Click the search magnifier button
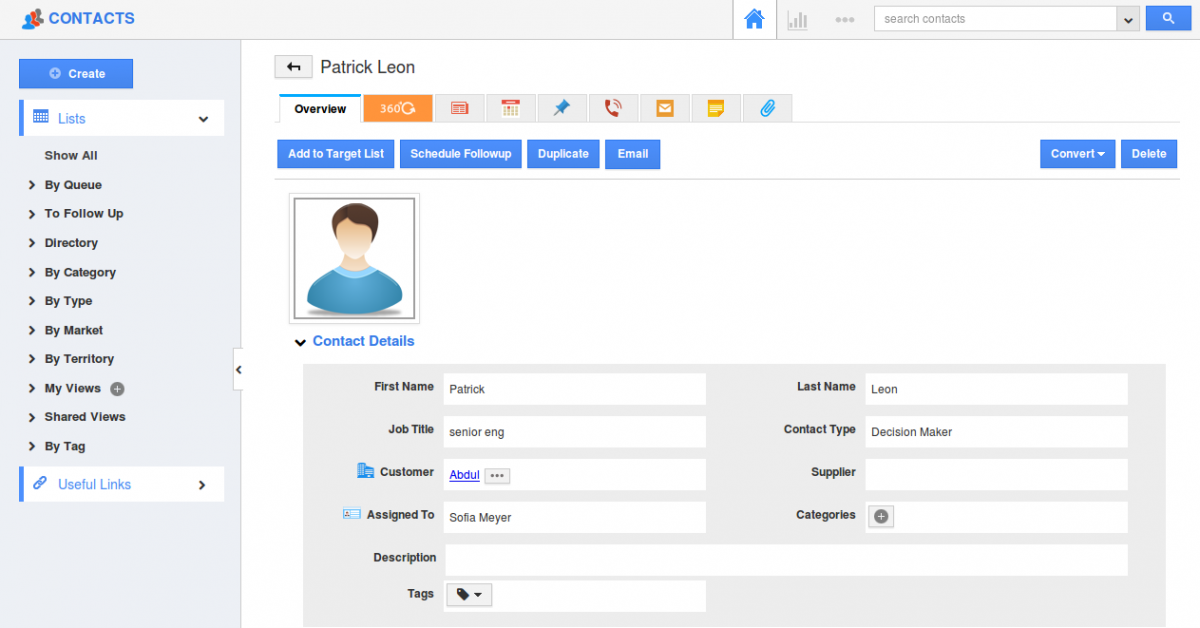Screen dimensions: 1200x628 click(x=1168, y=18)
